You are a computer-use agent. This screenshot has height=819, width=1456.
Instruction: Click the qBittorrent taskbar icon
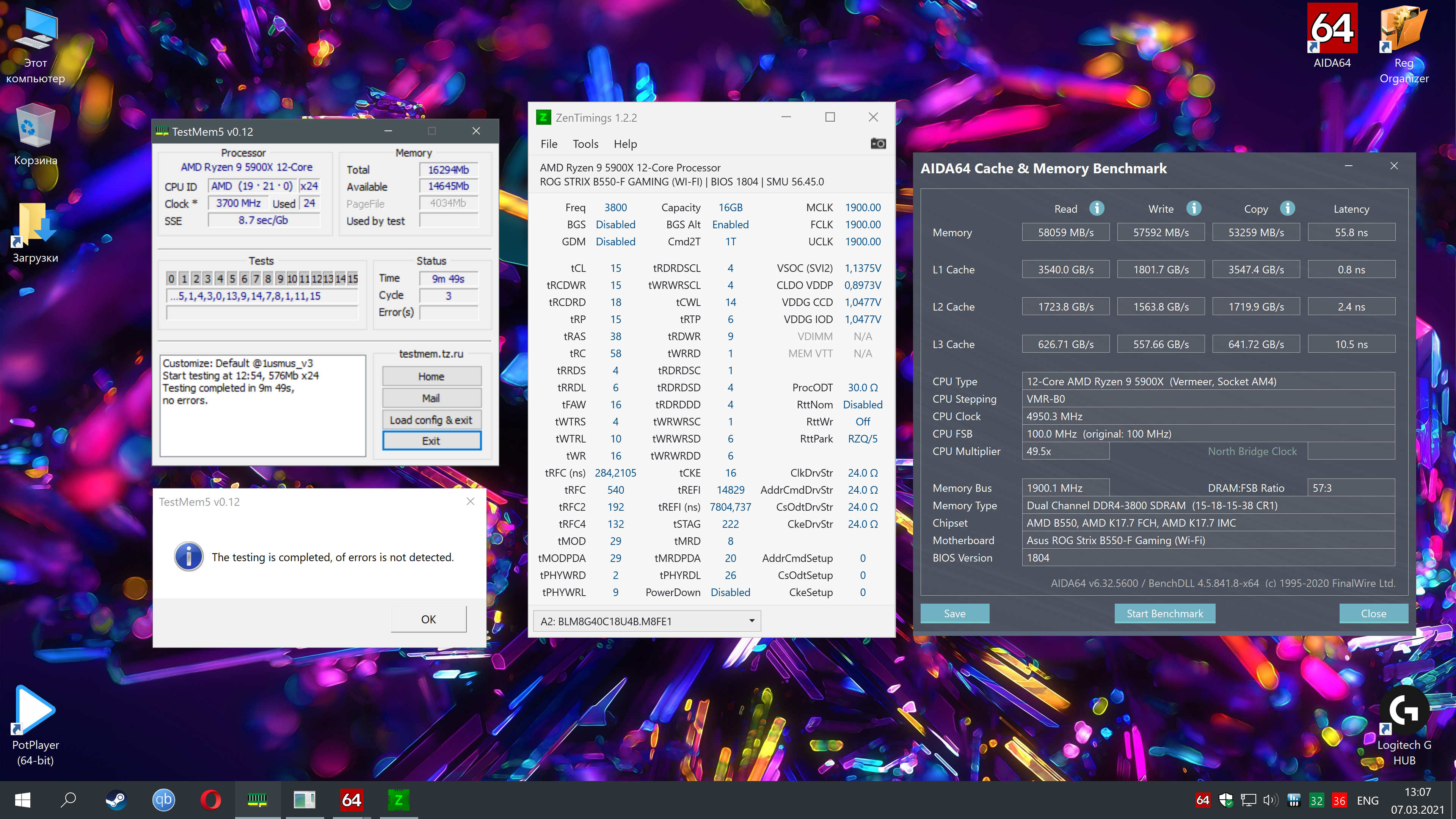point(163,800)
